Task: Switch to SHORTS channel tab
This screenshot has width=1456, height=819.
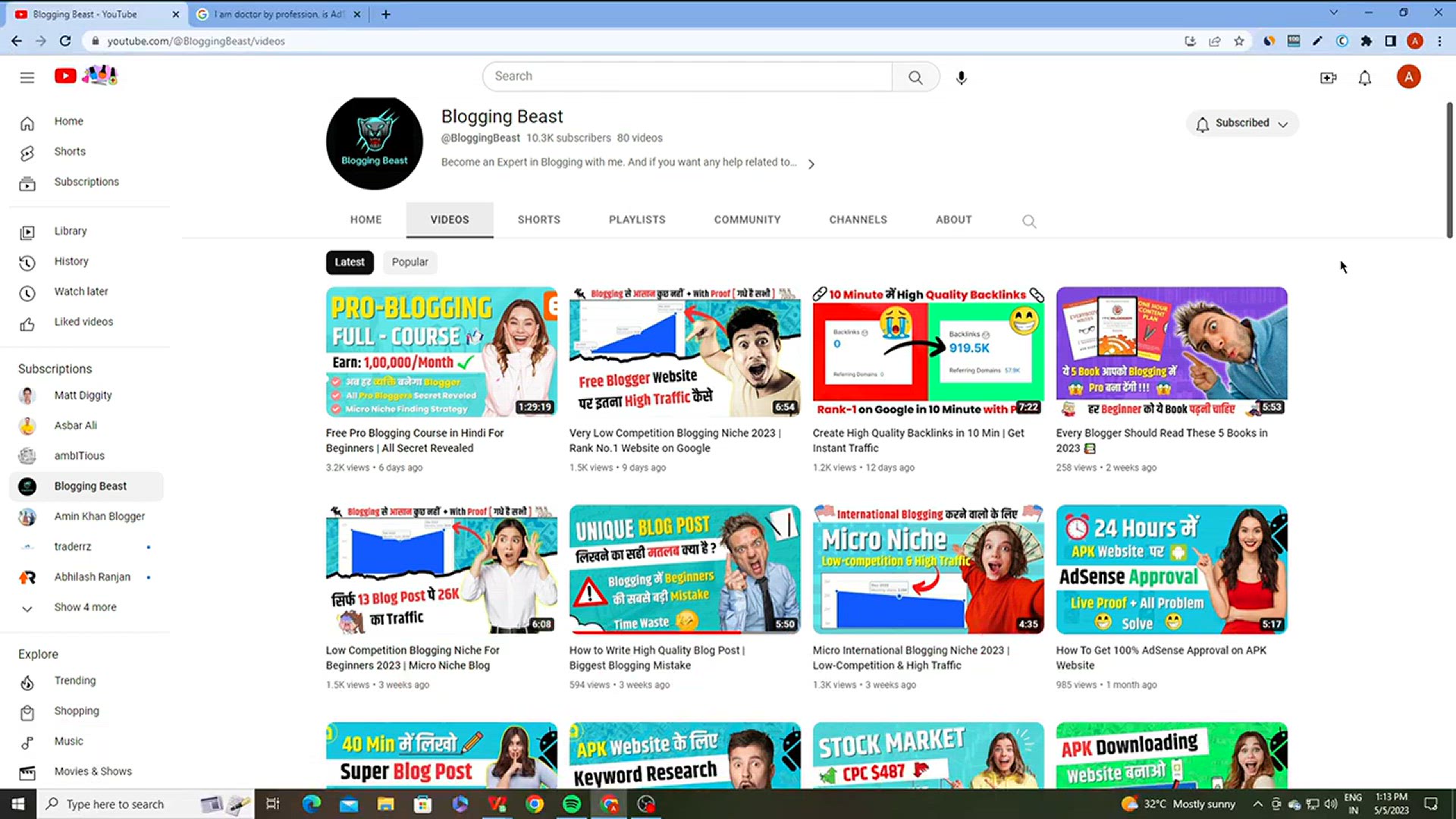Action: click(538, 220)
